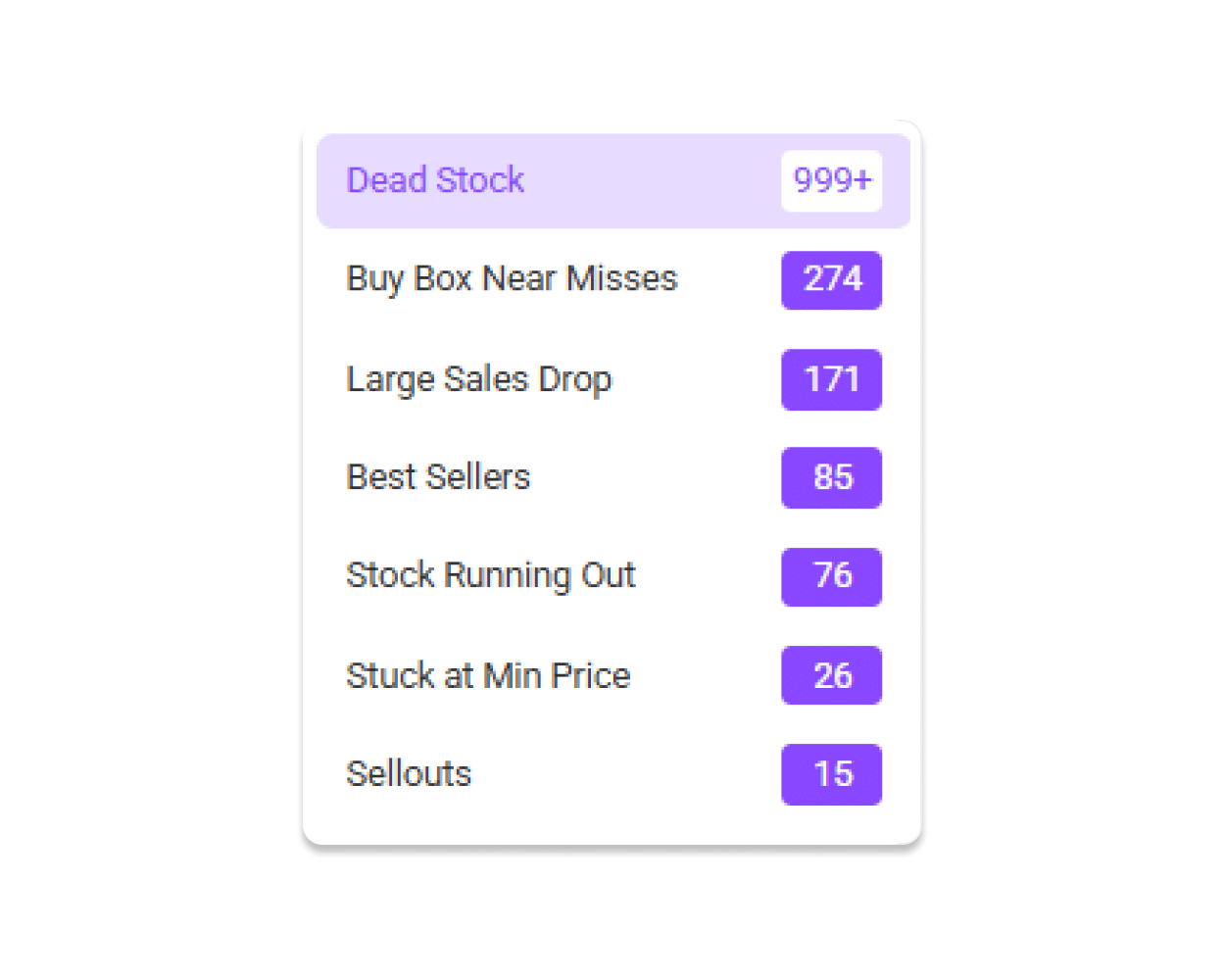Screen dimensions: 1225x980
Task: Open Stuck at Min Price list
Action: (x=613, y=675)
